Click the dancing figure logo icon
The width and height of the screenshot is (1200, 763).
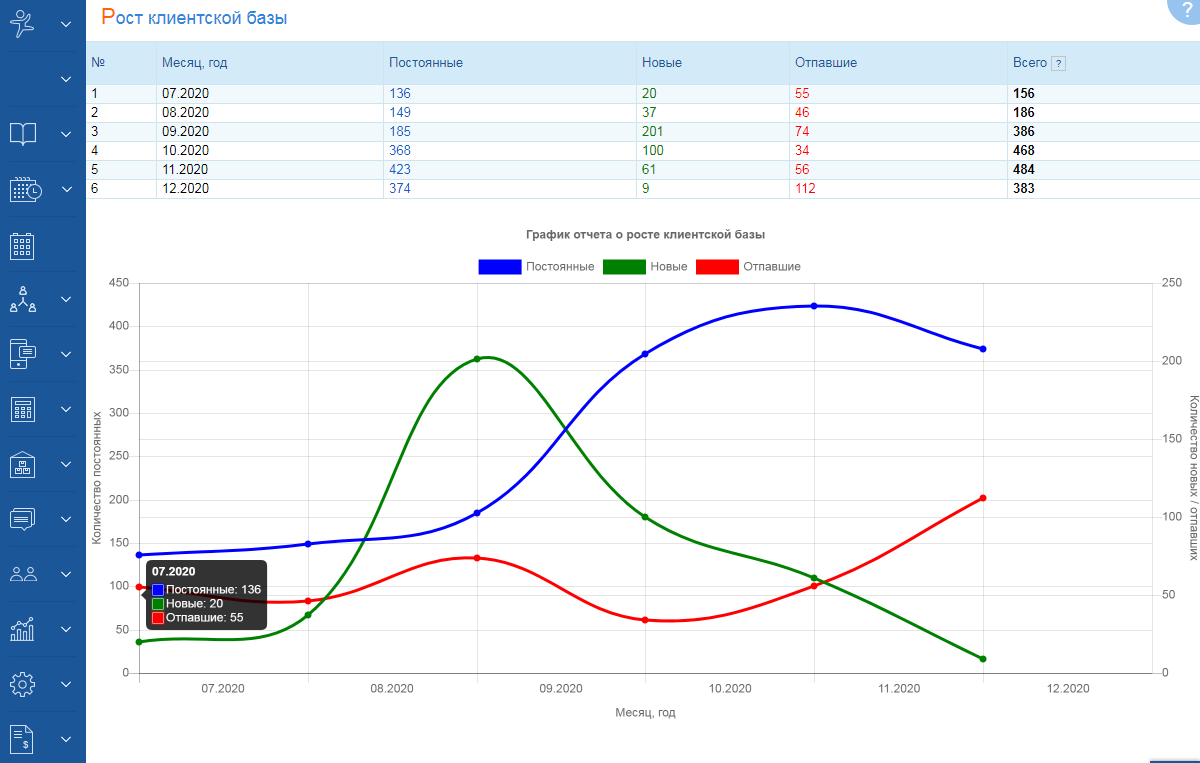23,24
